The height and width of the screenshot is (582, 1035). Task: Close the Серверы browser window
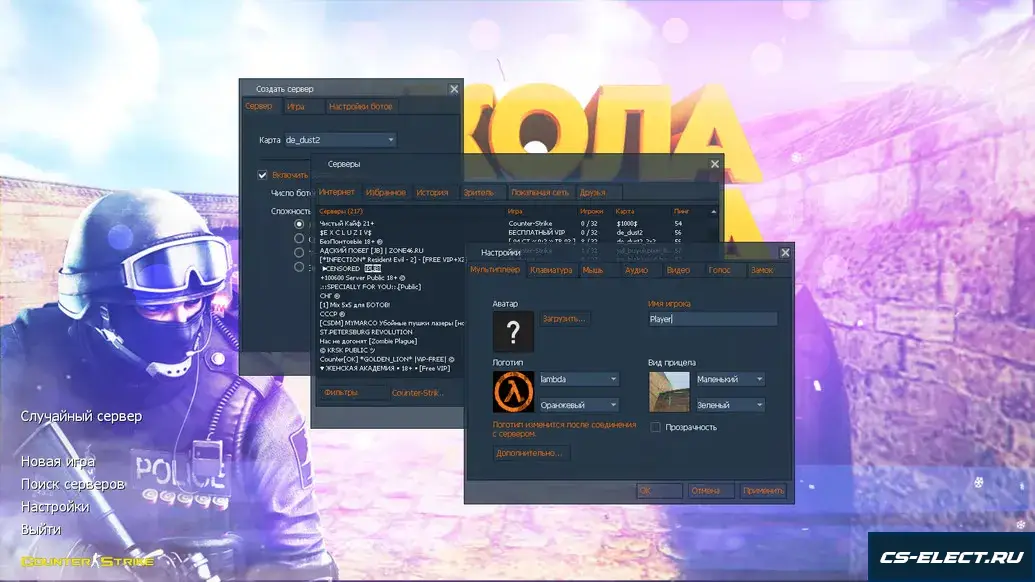(x=714, y=164)
